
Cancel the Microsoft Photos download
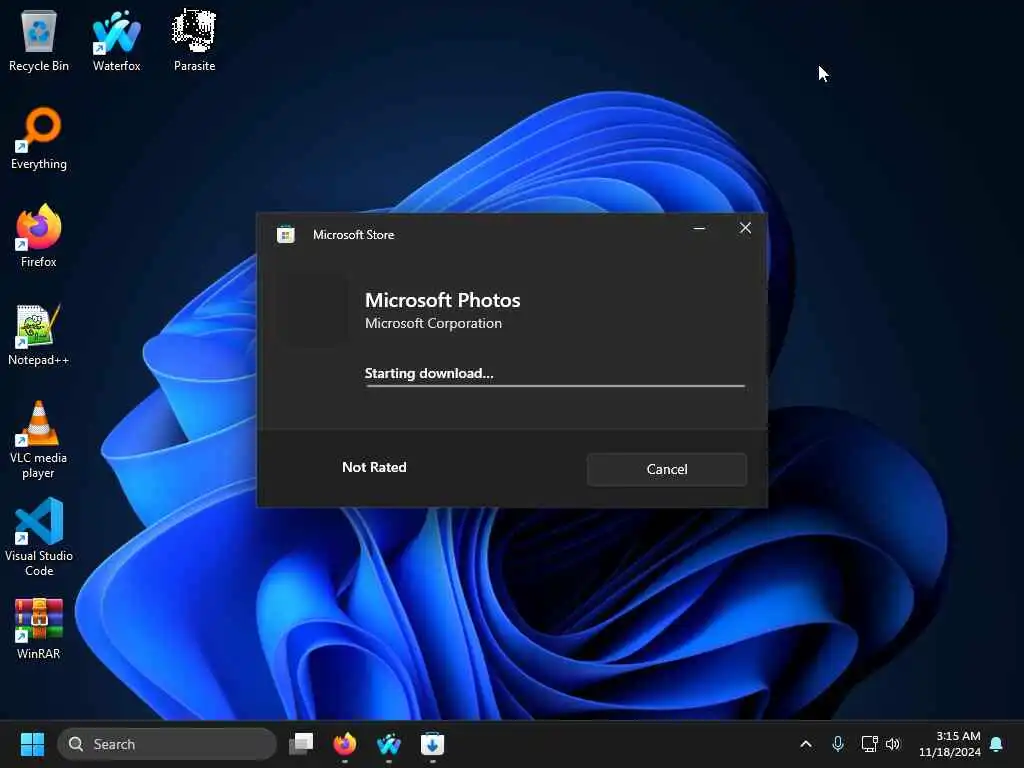coord(666,469)
